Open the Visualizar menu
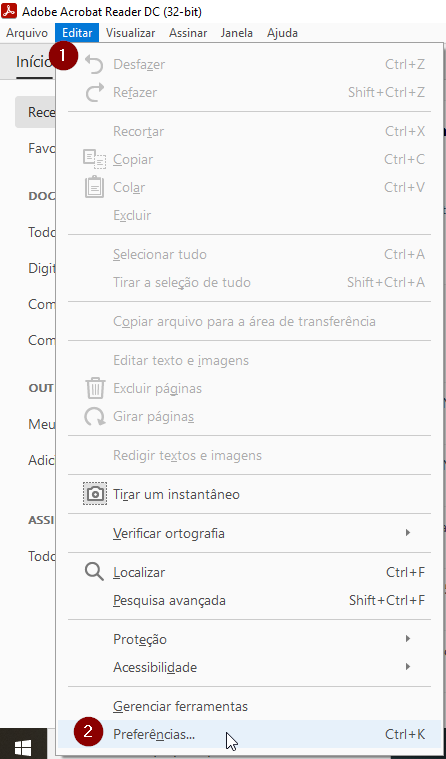 [x=131, y=33]
